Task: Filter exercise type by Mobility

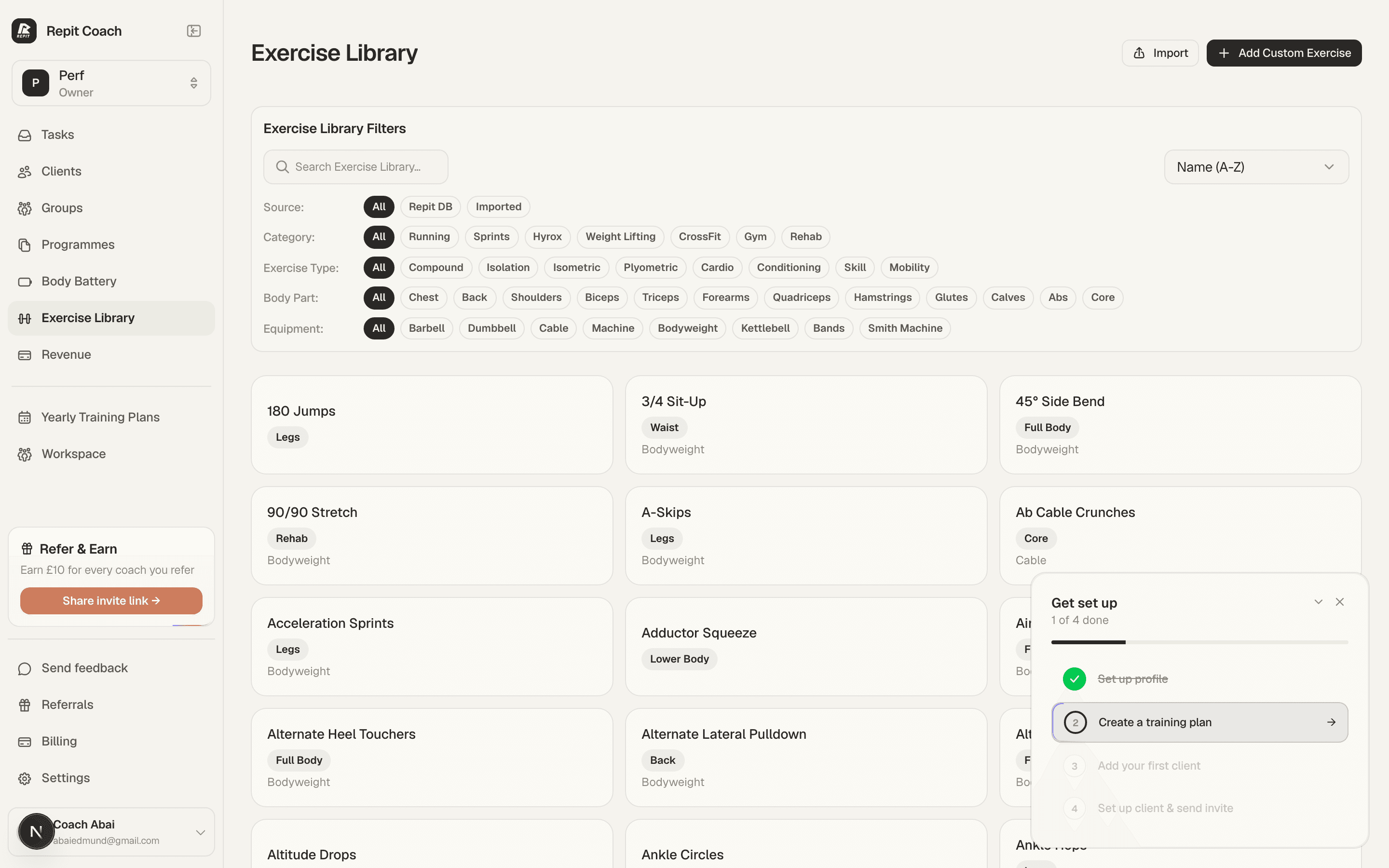Action: click(x=909, y=268)
